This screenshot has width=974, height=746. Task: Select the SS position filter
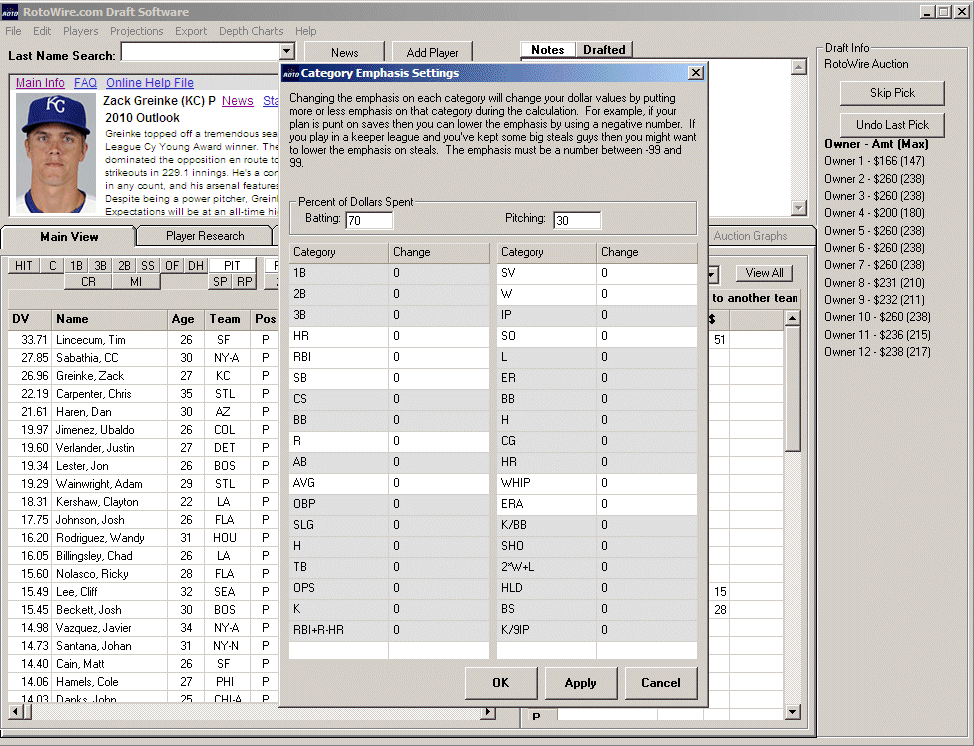pyautogui.click(x=148, y=266)
